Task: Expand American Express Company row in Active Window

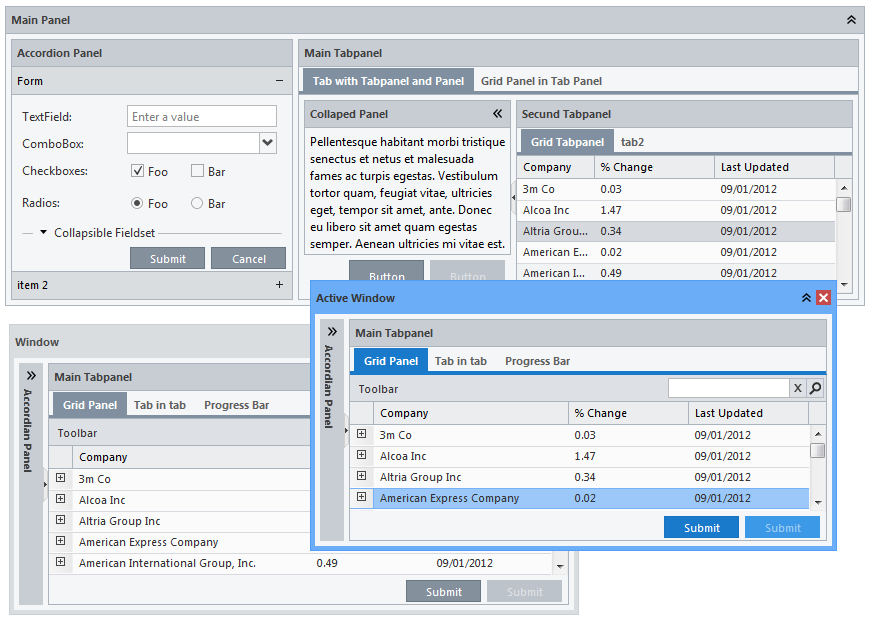Action: [361, 497]
